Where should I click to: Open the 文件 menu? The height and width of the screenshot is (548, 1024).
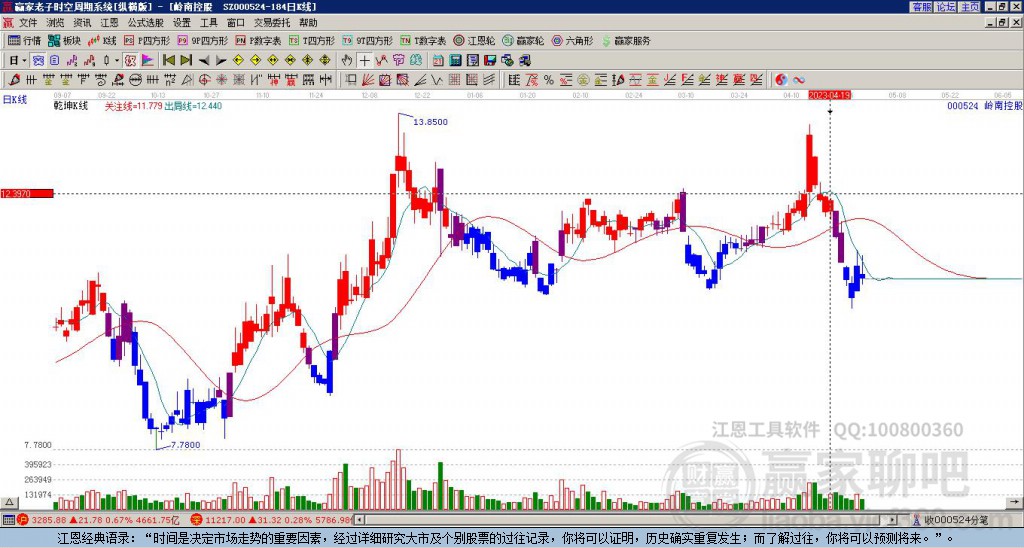point(28,23)
